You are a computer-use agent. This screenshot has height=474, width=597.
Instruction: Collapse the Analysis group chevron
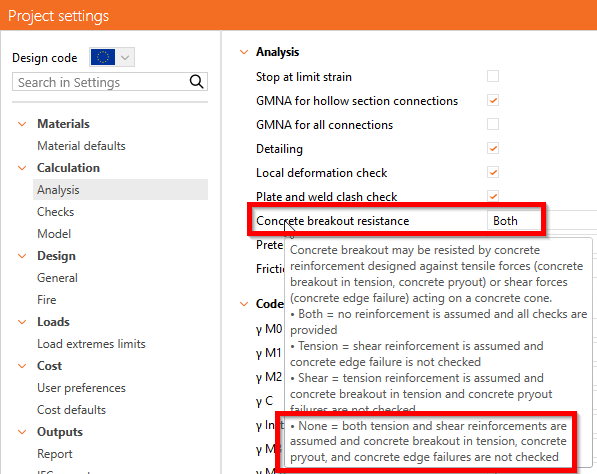coord(244,52)
